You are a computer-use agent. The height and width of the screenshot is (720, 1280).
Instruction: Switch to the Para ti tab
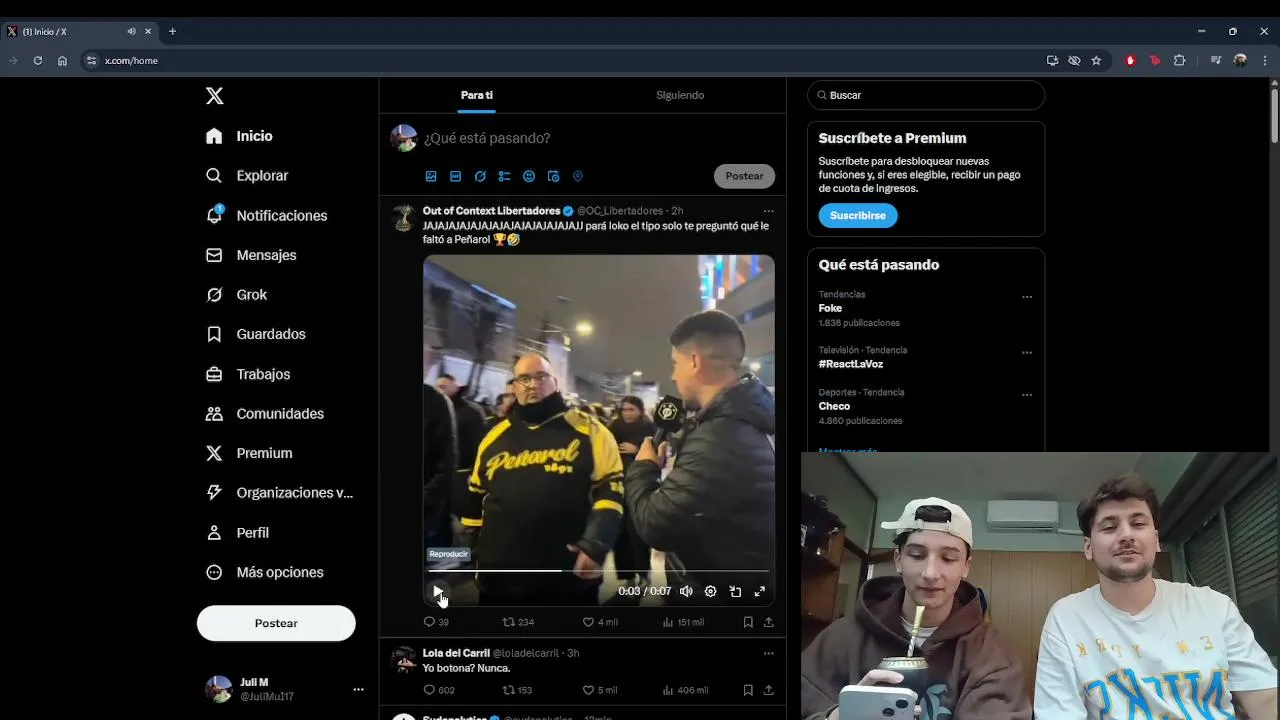(476, 95)
